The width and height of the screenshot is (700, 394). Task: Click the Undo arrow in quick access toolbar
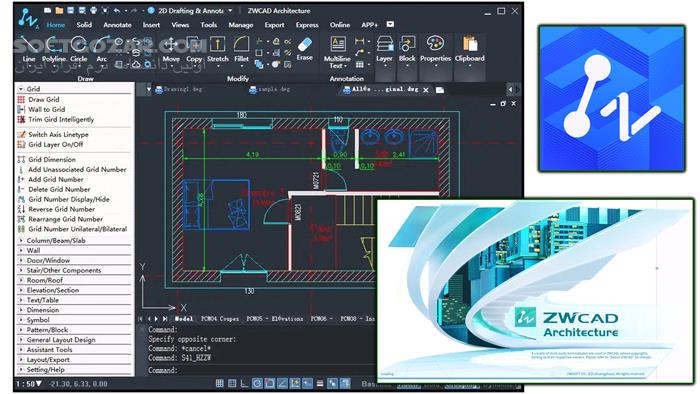[117, 10]
